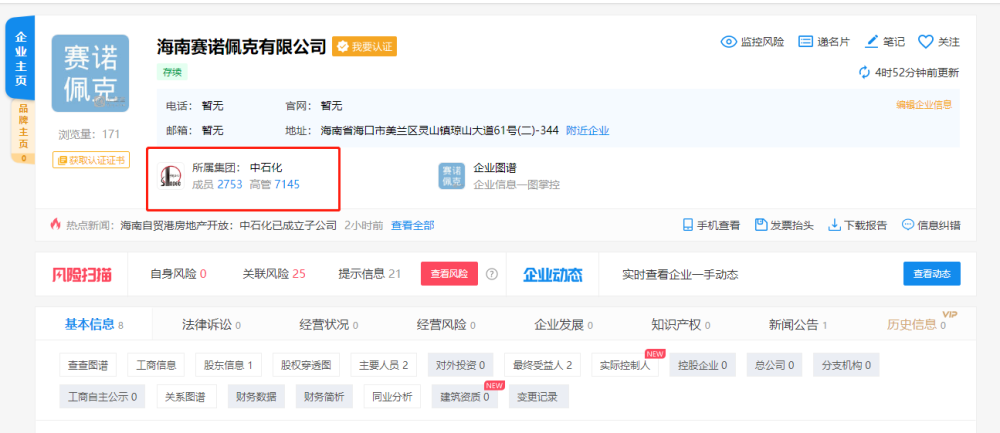Screen dimensions: 1000x433
Task: Click the 控股企业 0 chip
Action: click(x=702, y=365)
